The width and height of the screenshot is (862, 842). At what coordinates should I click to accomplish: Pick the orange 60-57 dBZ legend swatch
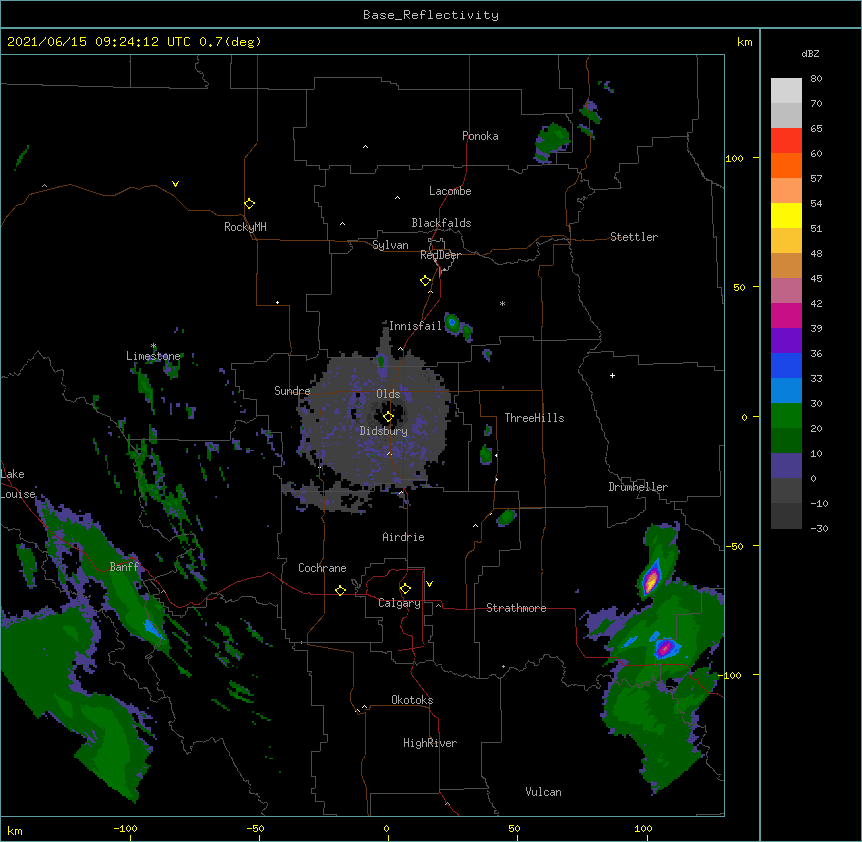(786, 165)
